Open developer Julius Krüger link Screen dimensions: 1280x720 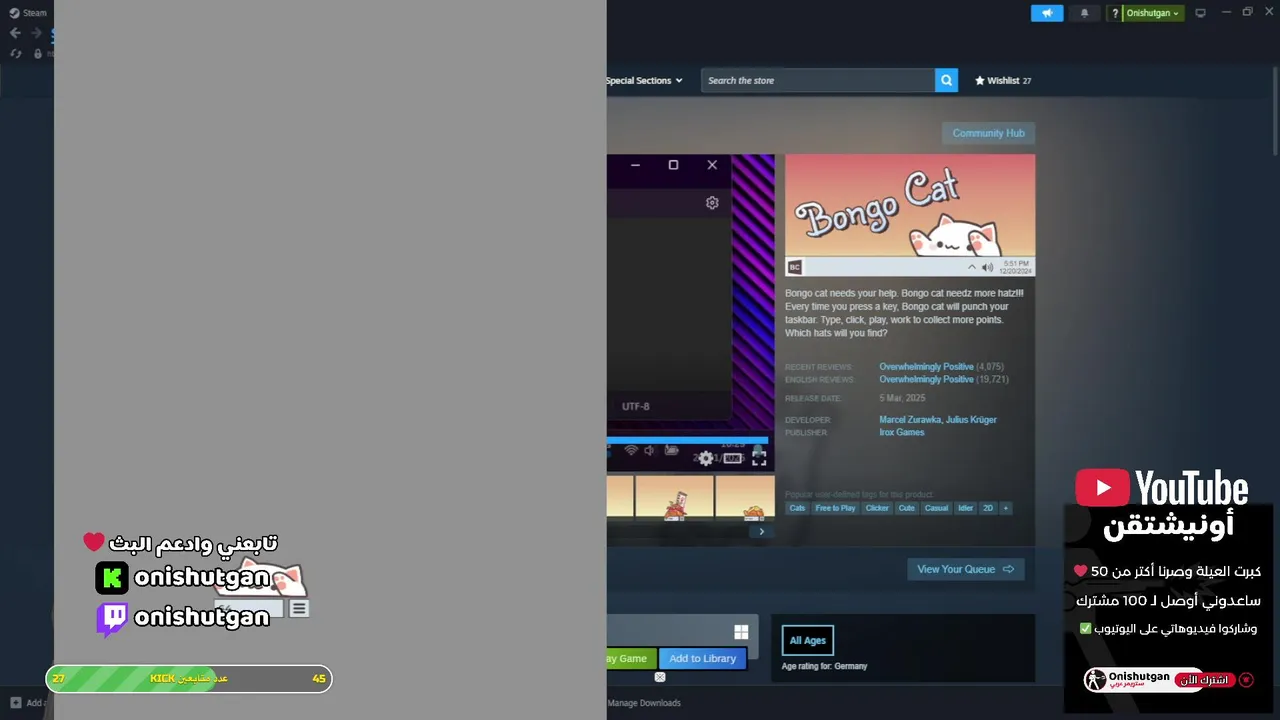click(x=971, y=420)
